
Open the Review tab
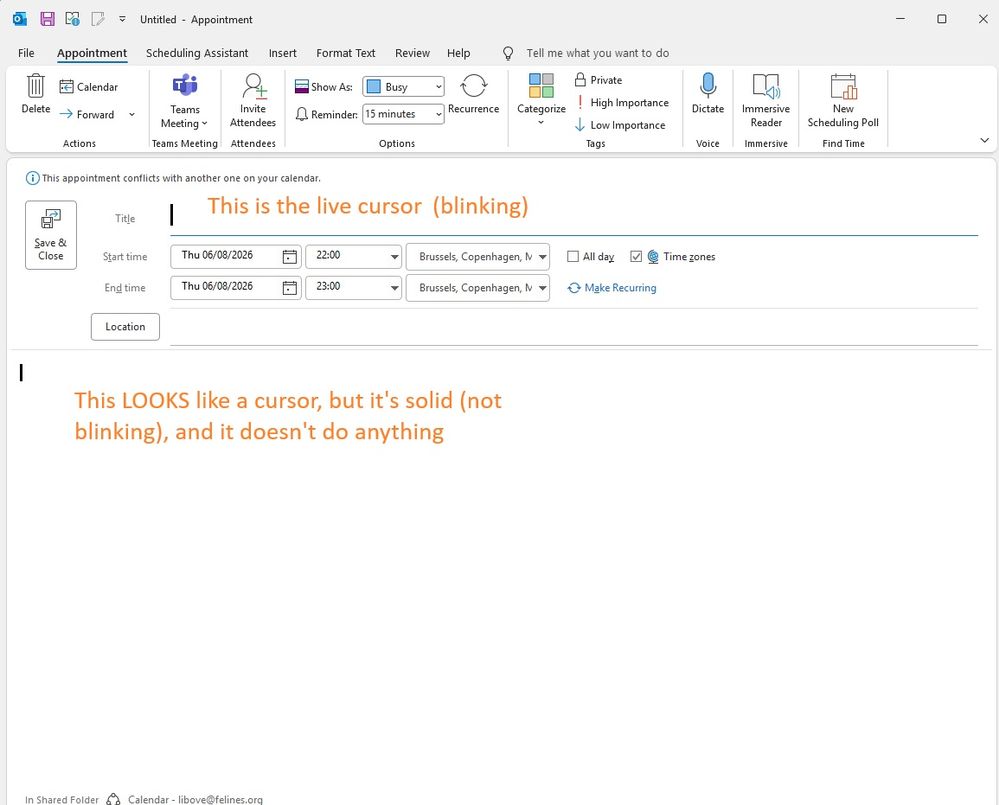coord(412,53)
